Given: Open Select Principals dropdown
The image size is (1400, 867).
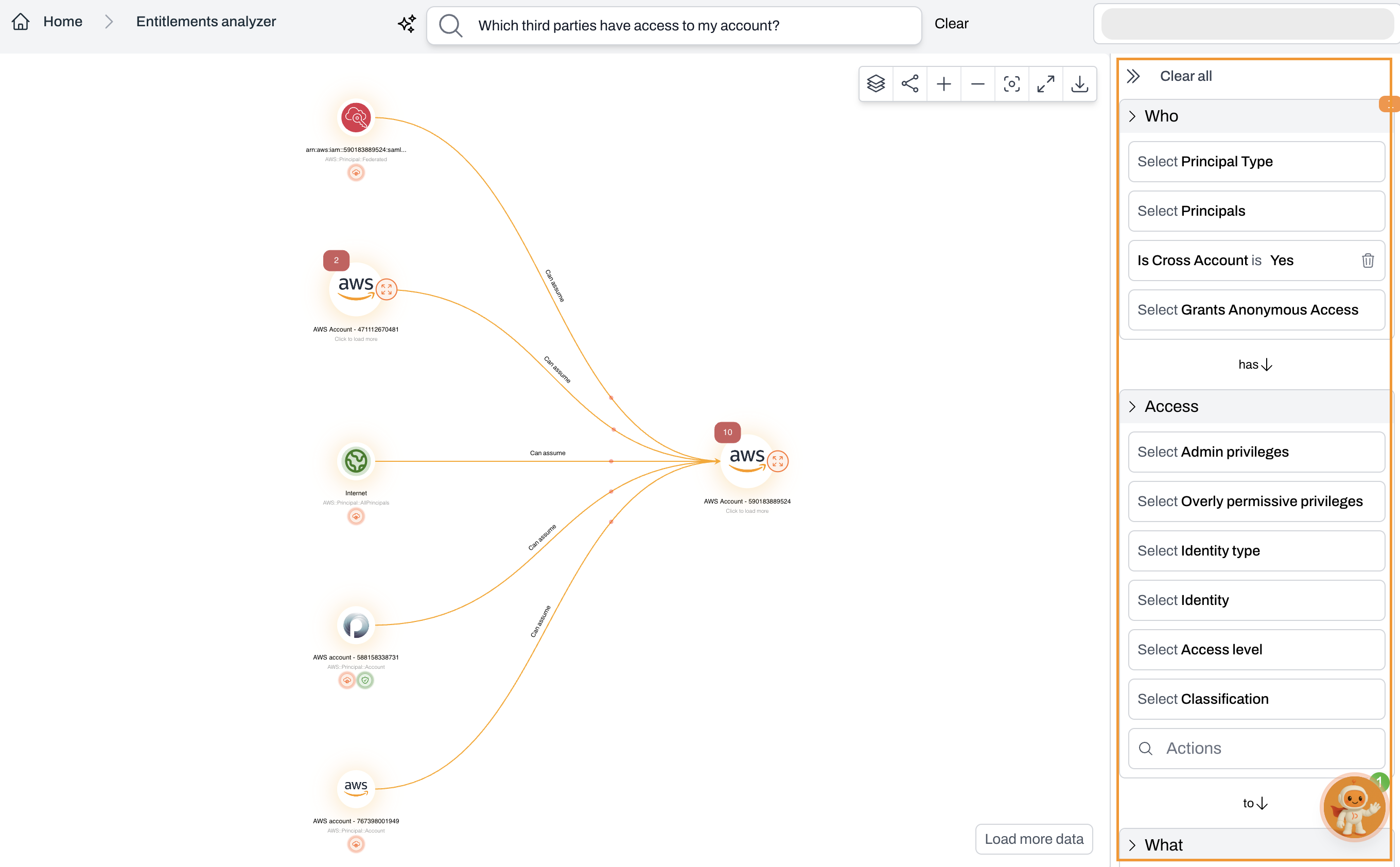Looking at the screenshot, I should (1256, 211).
